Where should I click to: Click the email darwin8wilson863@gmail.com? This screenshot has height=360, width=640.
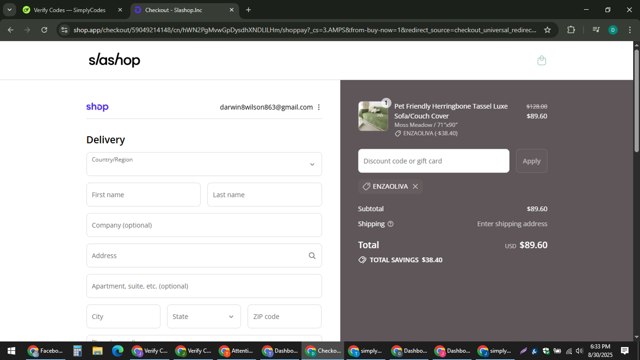coord(266,107)
